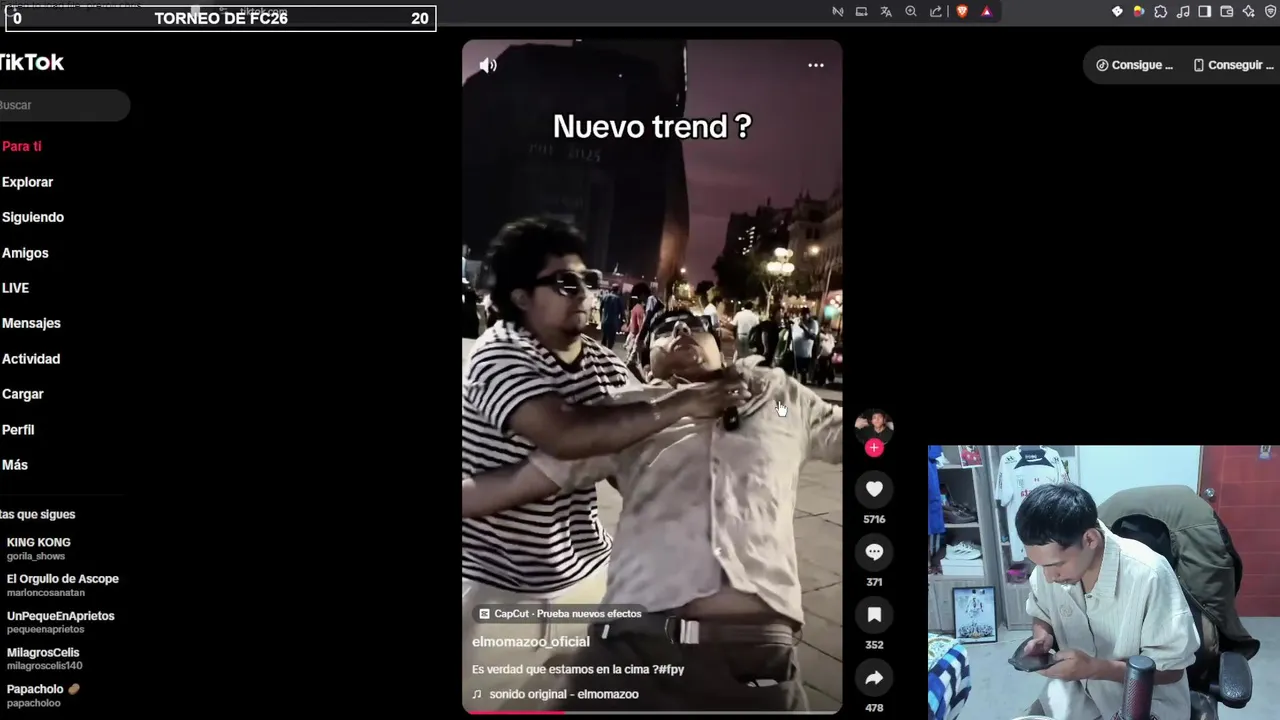Toggle the browser sidebar panel icon
Image resolution: width=1280 pixels, height=720 pixels.
click(1205, 12)
